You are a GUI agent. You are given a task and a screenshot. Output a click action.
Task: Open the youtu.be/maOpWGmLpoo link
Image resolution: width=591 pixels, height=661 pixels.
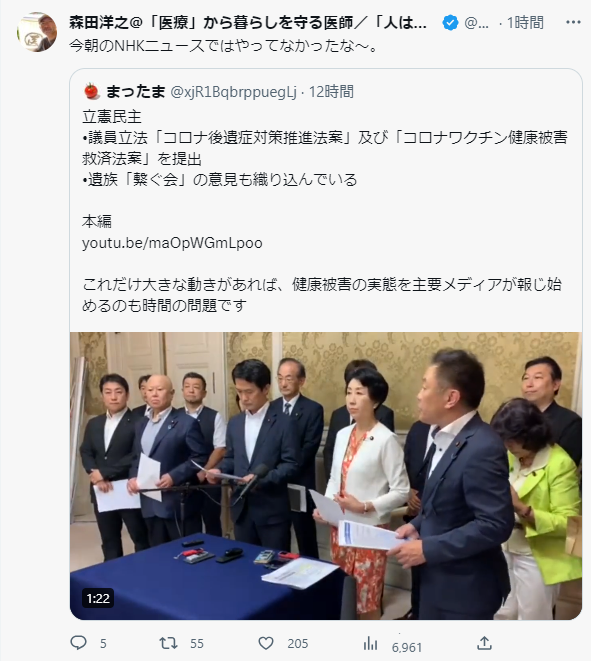[172, 243]
